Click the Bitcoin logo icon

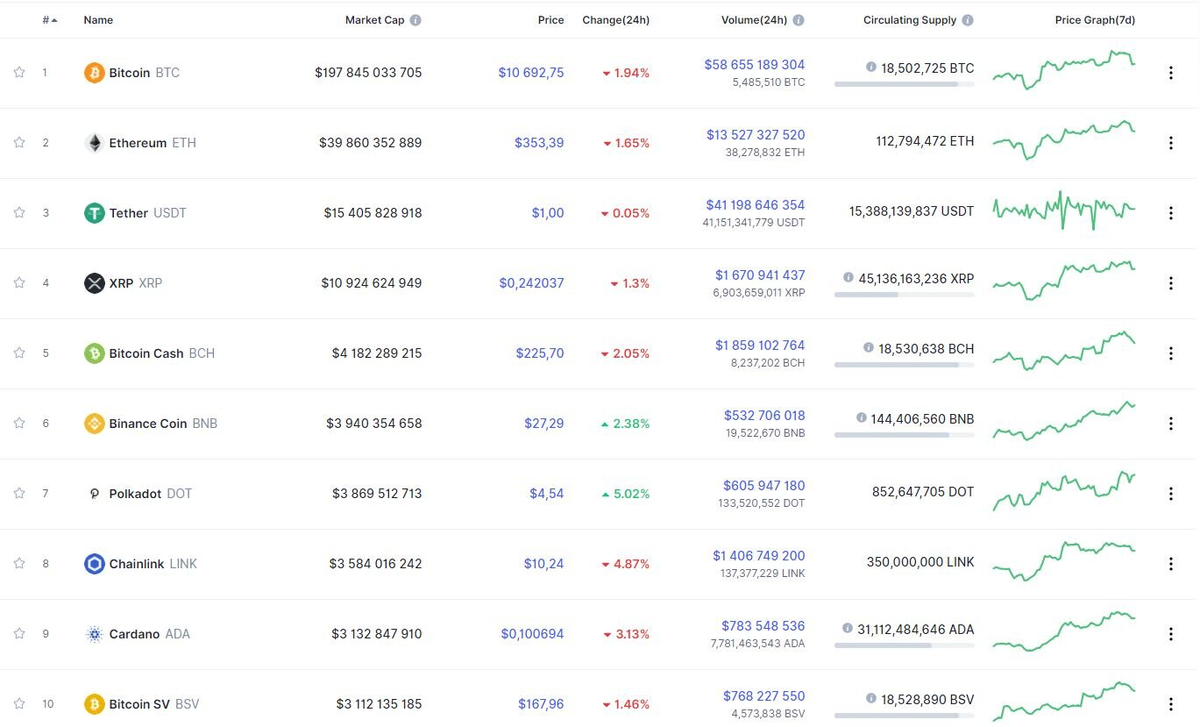[x=94, y=73]
